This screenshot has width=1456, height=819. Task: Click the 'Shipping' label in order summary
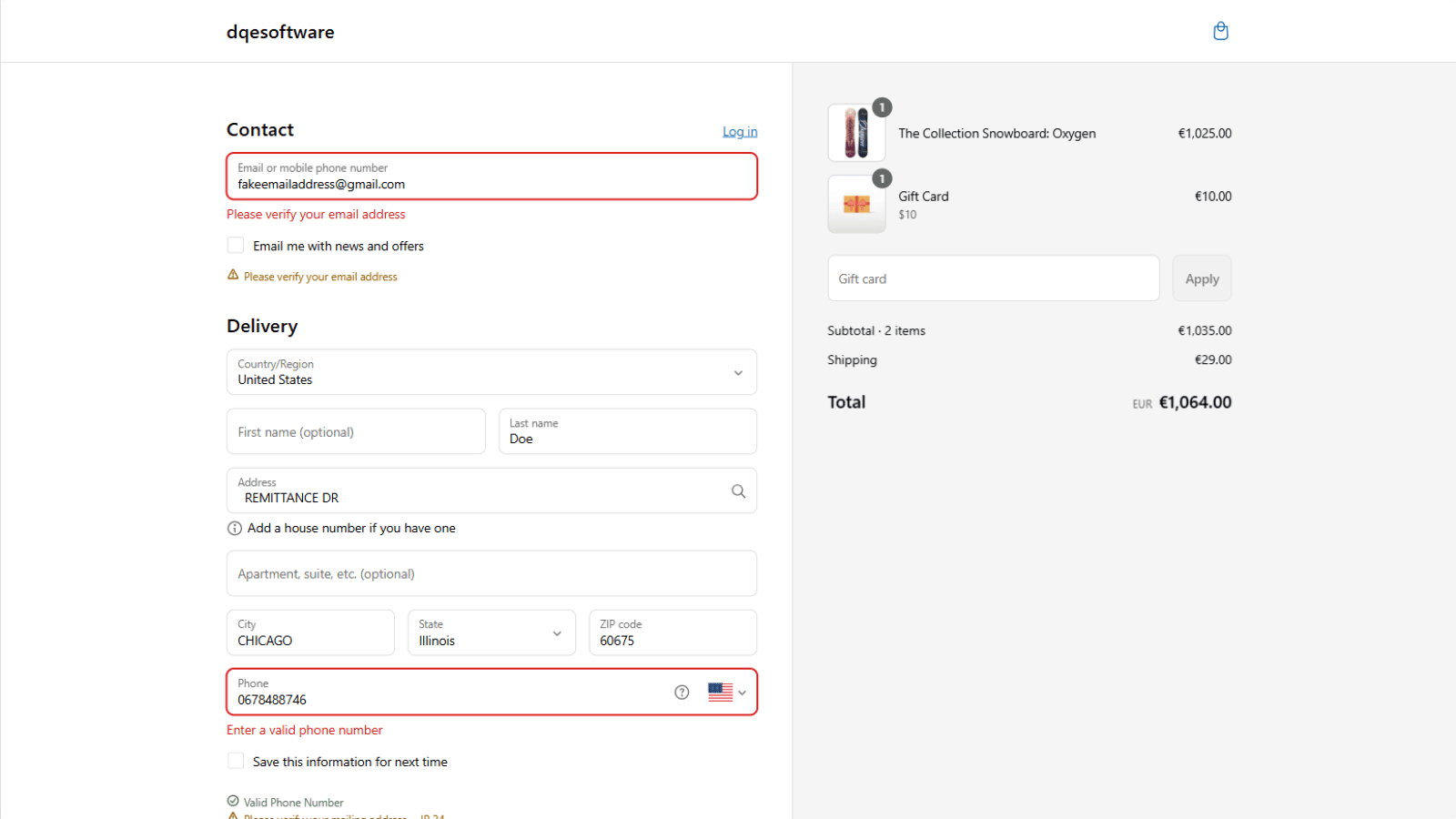point(853,360)
